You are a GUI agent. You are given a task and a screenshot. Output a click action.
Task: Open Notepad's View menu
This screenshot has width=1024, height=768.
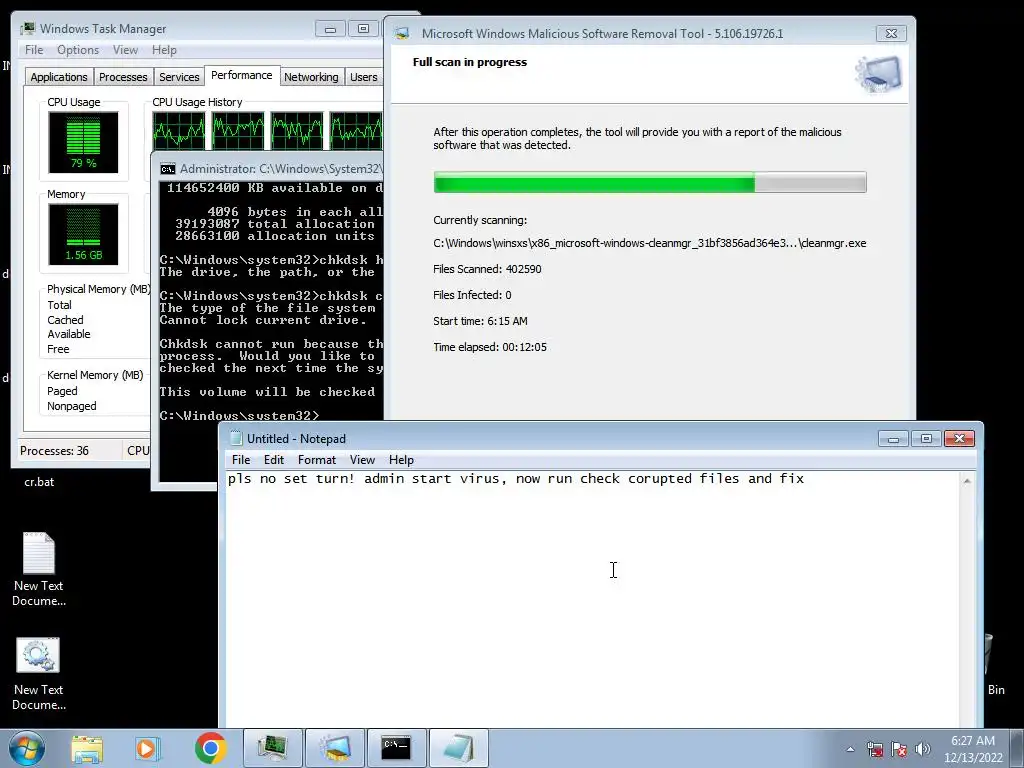pos(362,460)
